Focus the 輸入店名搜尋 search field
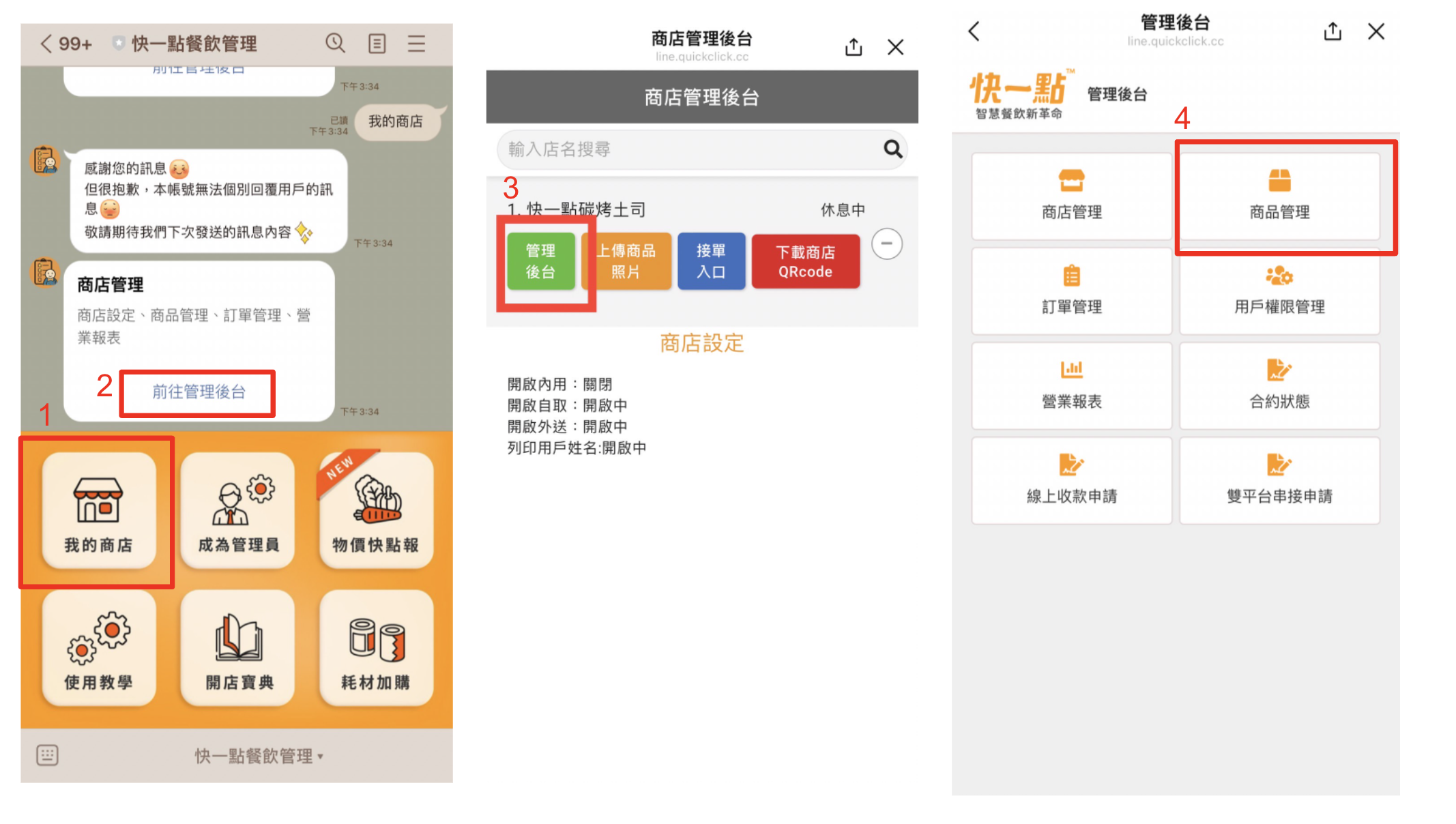Screen dimensions: 1456x824 (701, 149)
